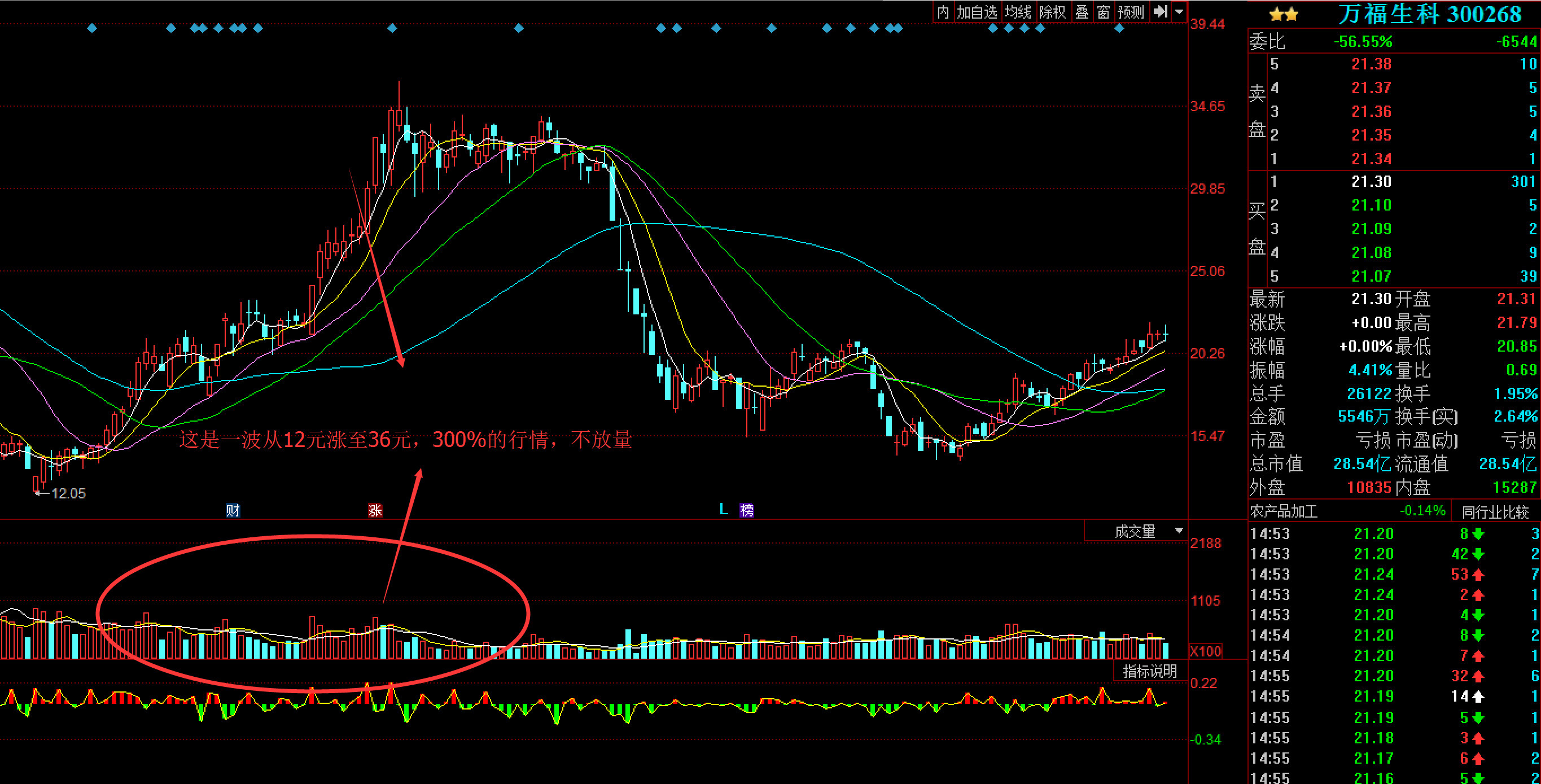Click the 内 toolbar button
Screen dimensions: 1541x784
943,12
